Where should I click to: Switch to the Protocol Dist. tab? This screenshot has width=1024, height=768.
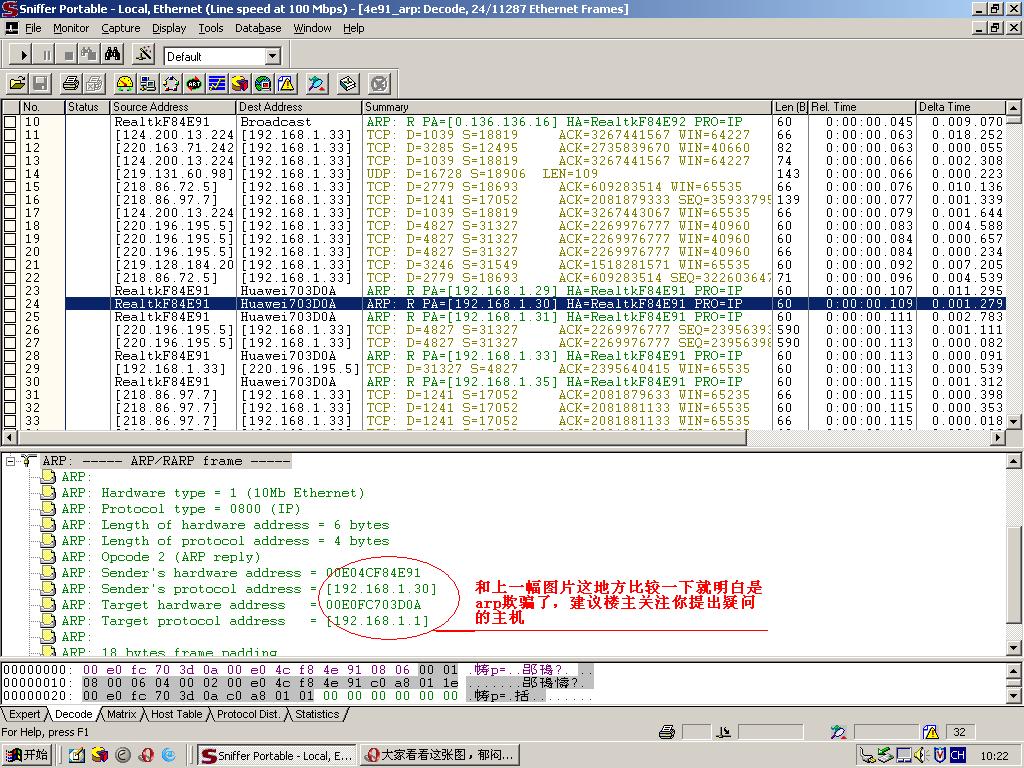coord(248,714)
